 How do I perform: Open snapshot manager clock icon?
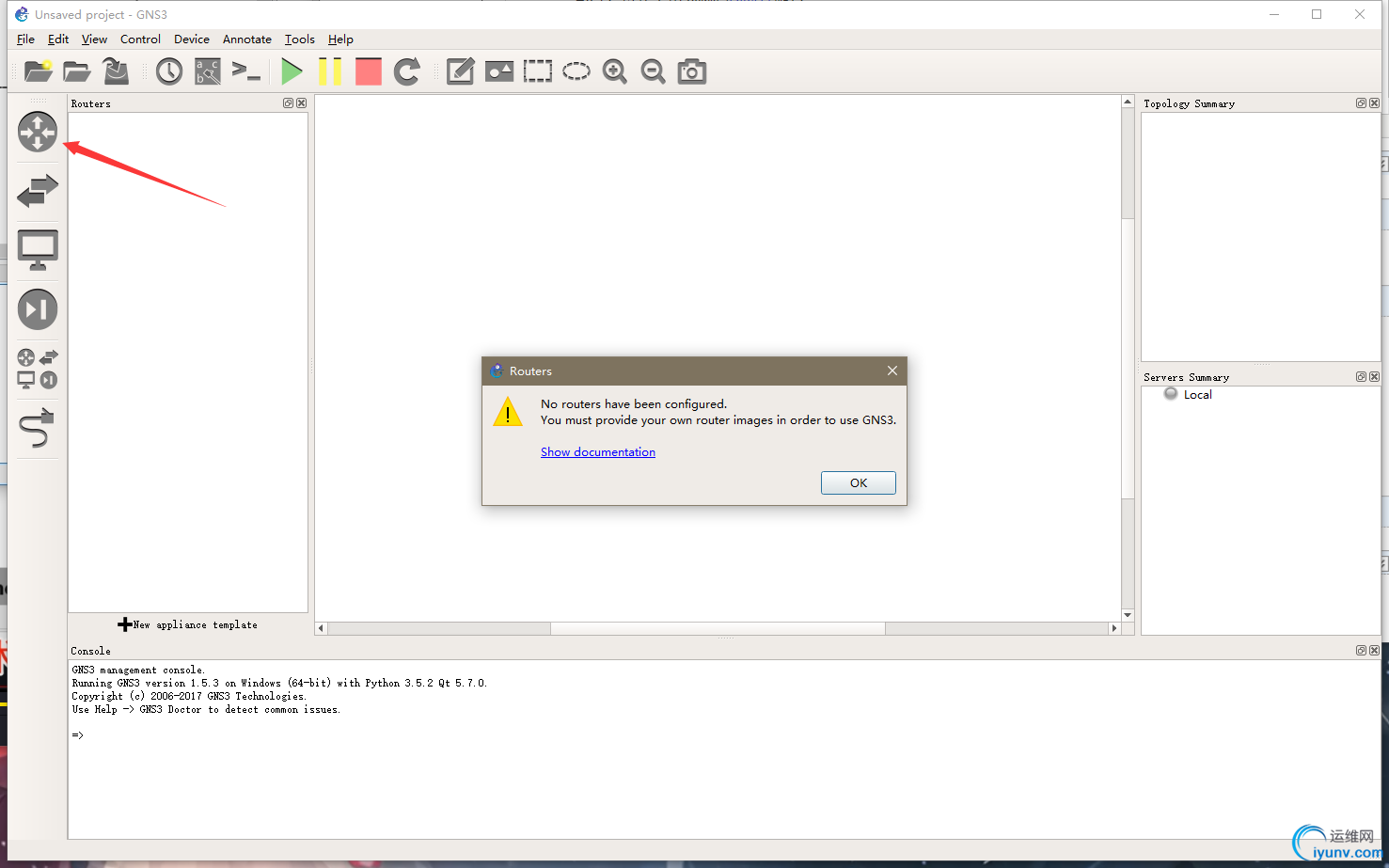[x=169, y=71]
